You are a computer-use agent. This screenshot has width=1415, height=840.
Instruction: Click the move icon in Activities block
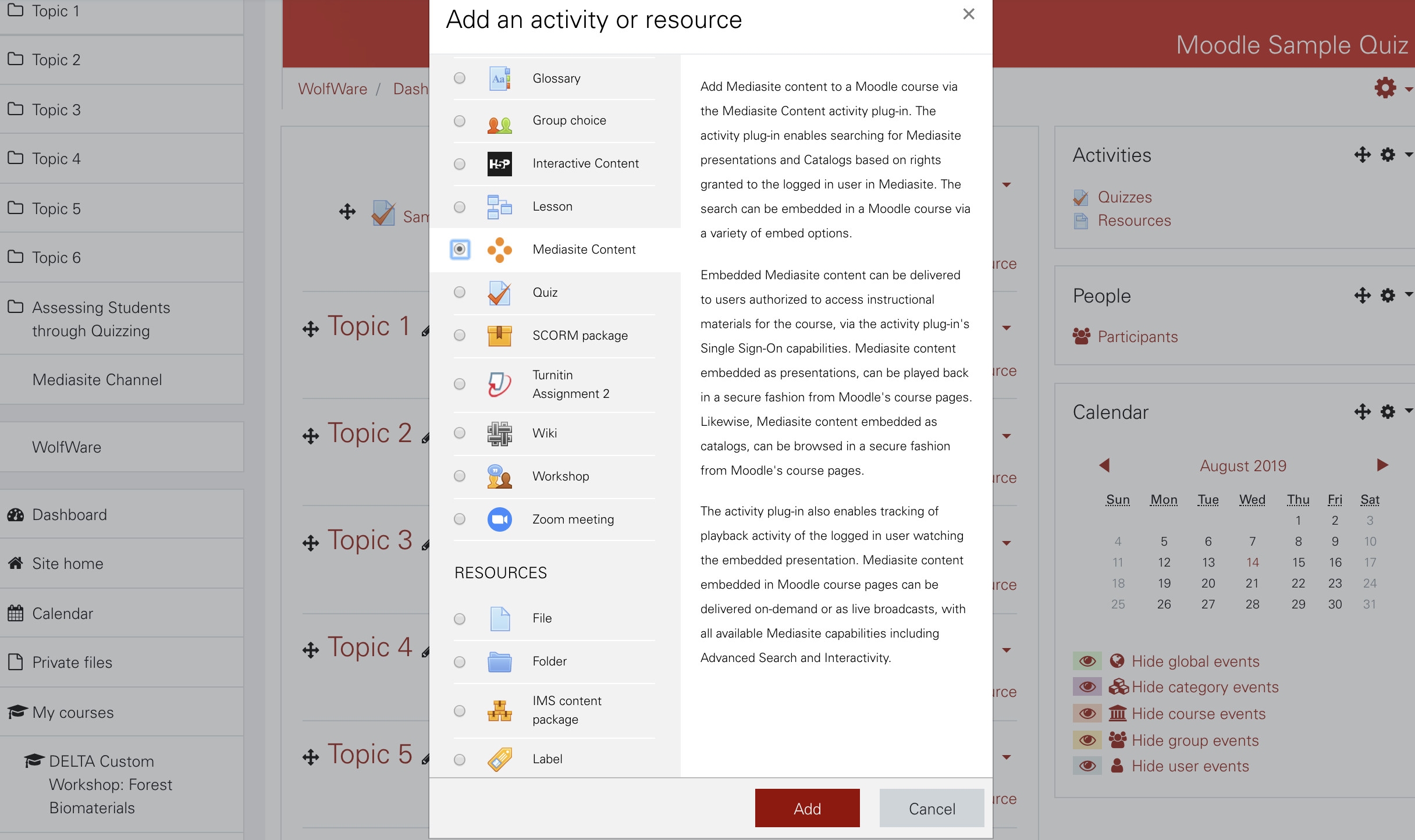[1362, 155]
